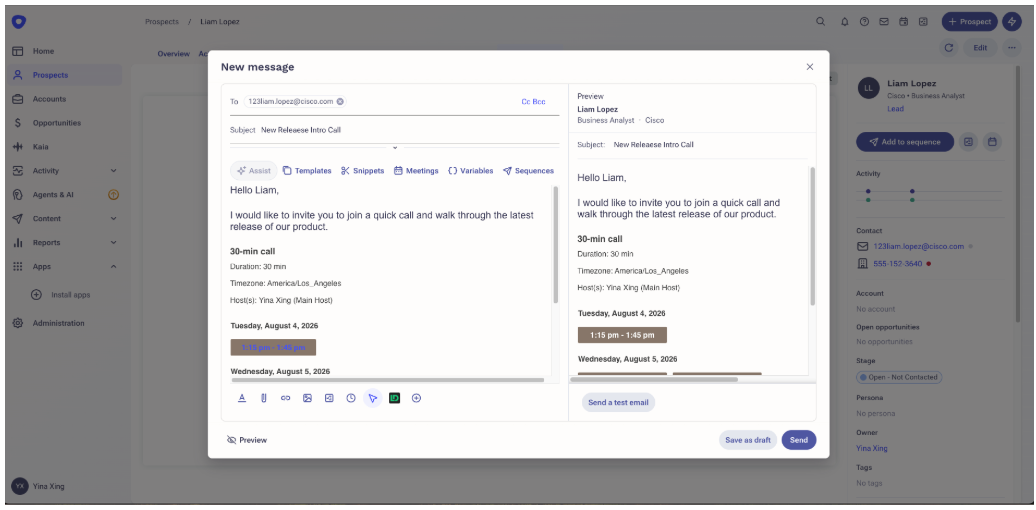Click the + Prospect button
This screenshot has width=1036, height=510.
coord(970,21)
